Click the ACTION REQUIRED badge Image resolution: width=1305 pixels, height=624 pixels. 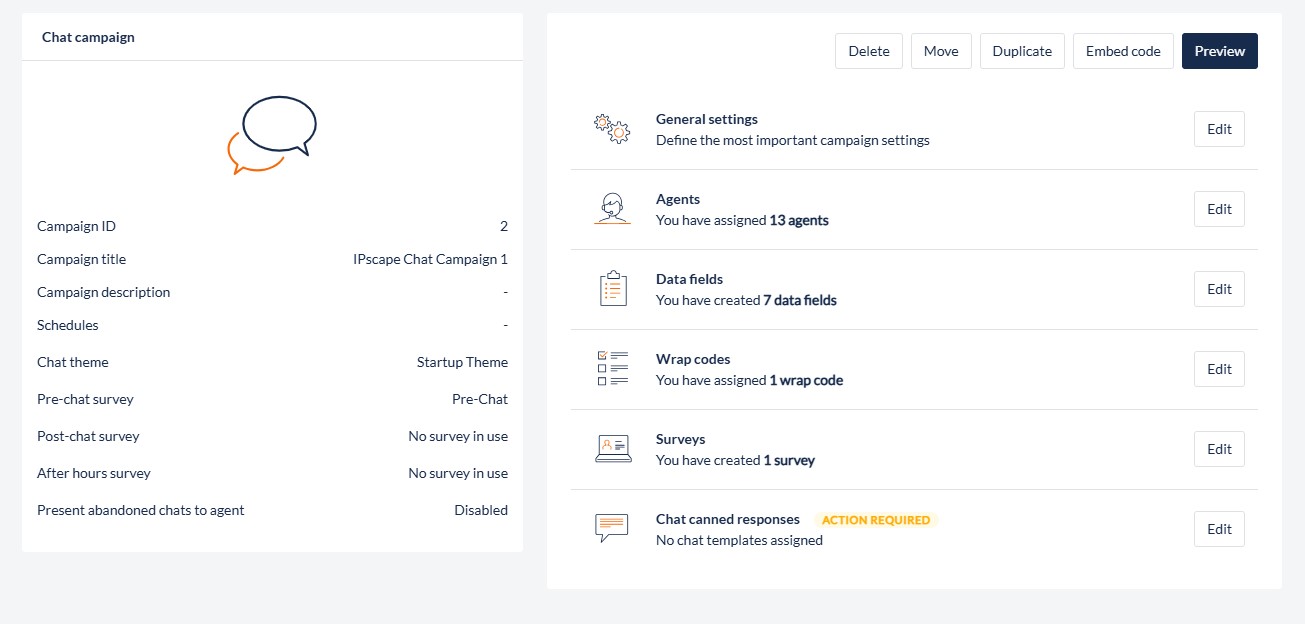(x=876, y=520)
